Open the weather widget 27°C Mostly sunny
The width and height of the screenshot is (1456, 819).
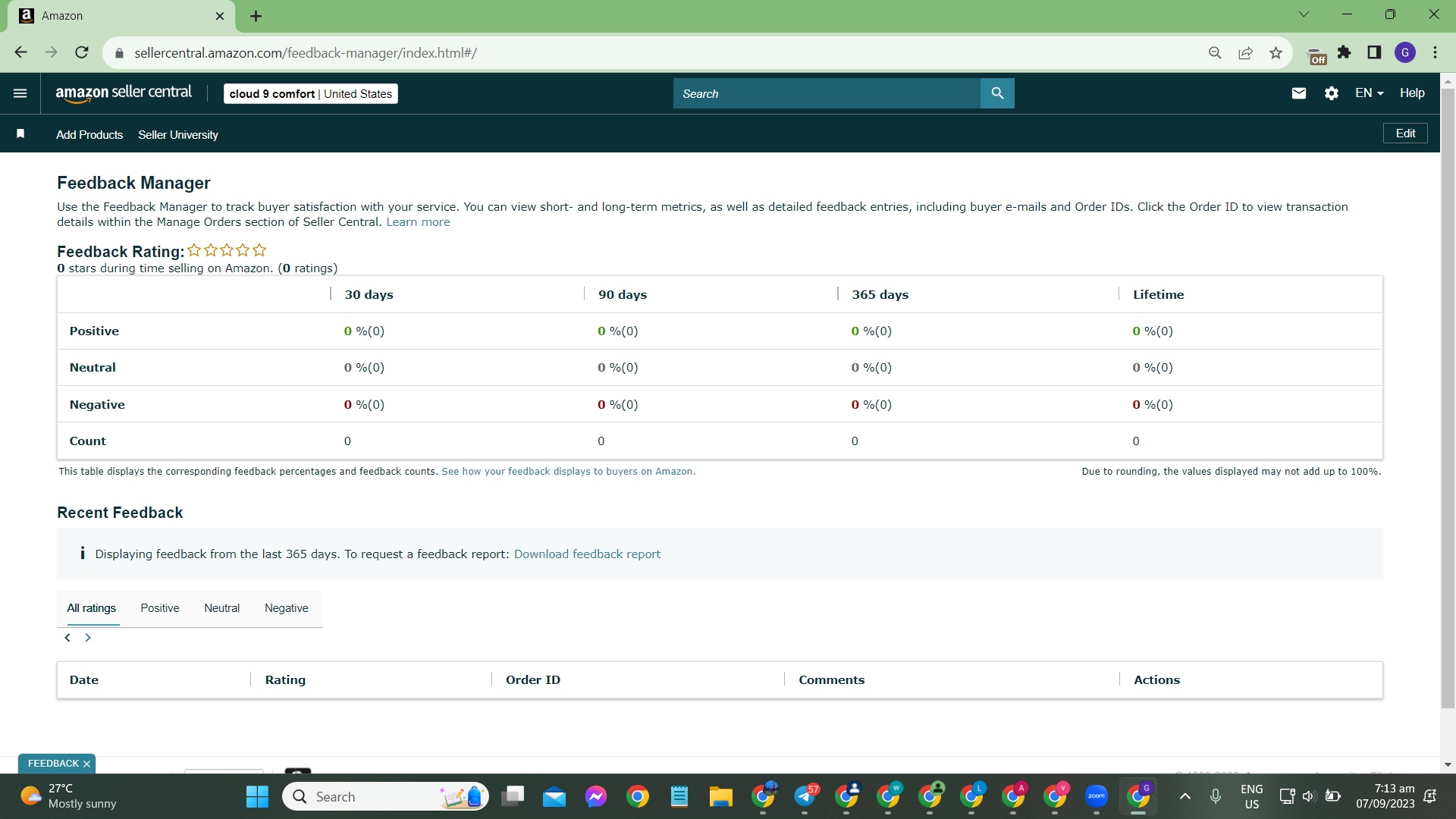point(68,796)
